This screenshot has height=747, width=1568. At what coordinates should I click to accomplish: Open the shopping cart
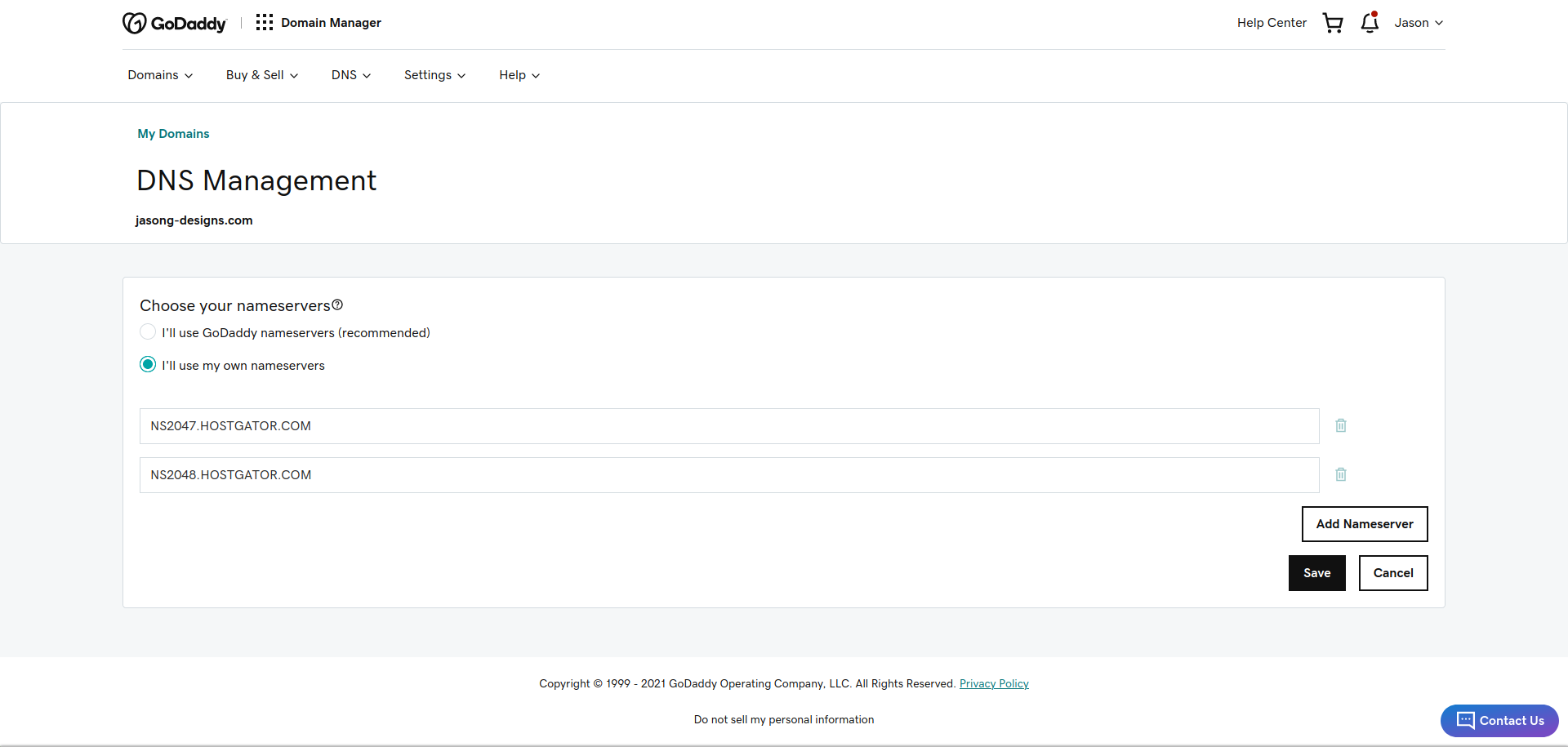pyautogui.click(x=1333, y=23)
